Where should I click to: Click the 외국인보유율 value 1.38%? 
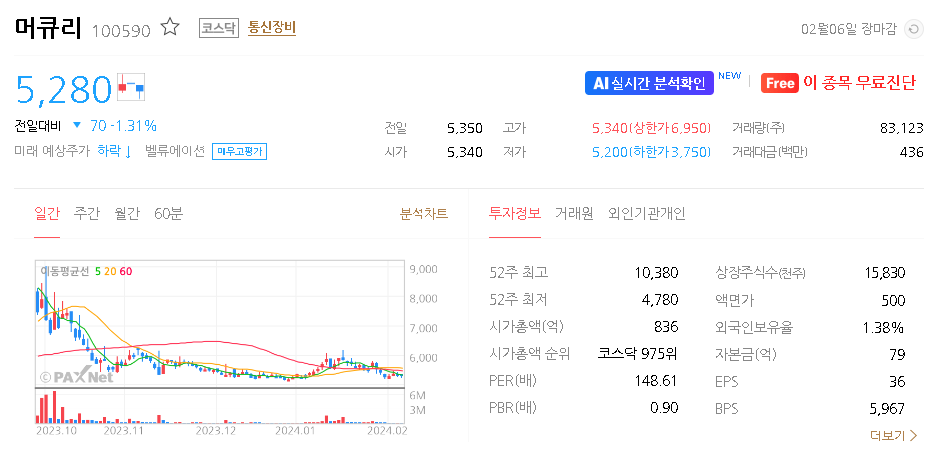pyautogui.click(x=883, y=327)
